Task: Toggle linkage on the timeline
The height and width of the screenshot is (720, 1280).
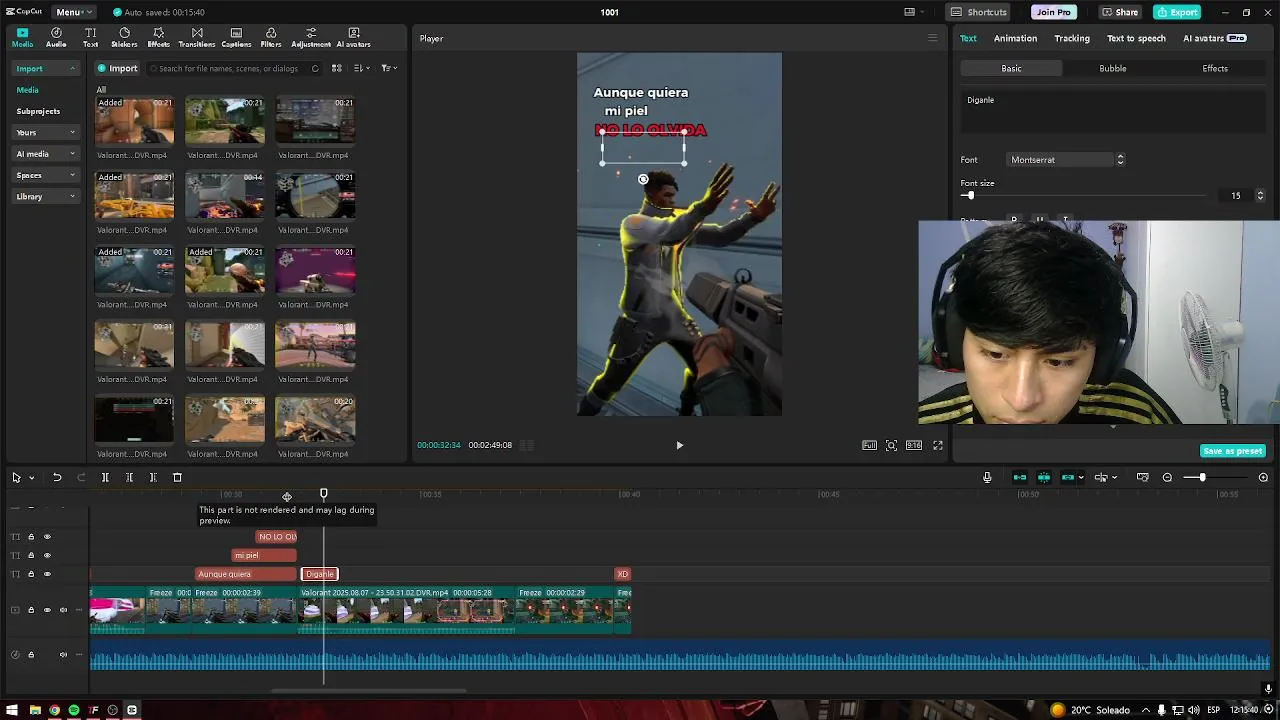Action: point(1068,478)
